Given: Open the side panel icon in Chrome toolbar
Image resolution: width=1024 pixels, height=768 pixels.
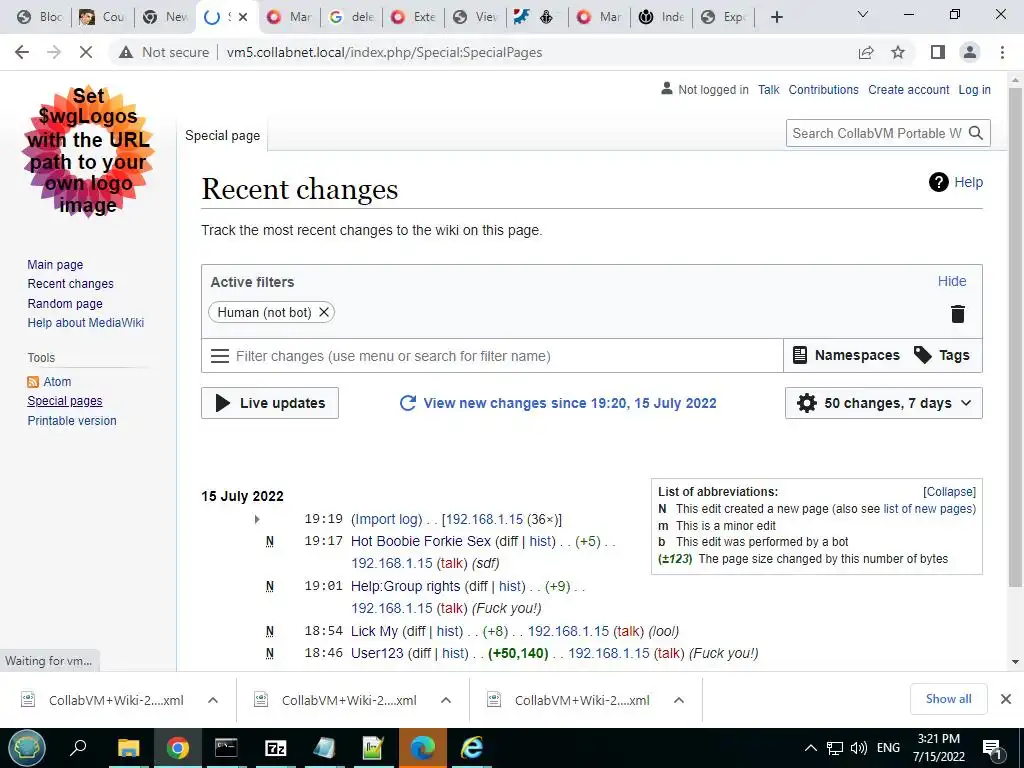Looking at the screenshot, I should 938,52.
